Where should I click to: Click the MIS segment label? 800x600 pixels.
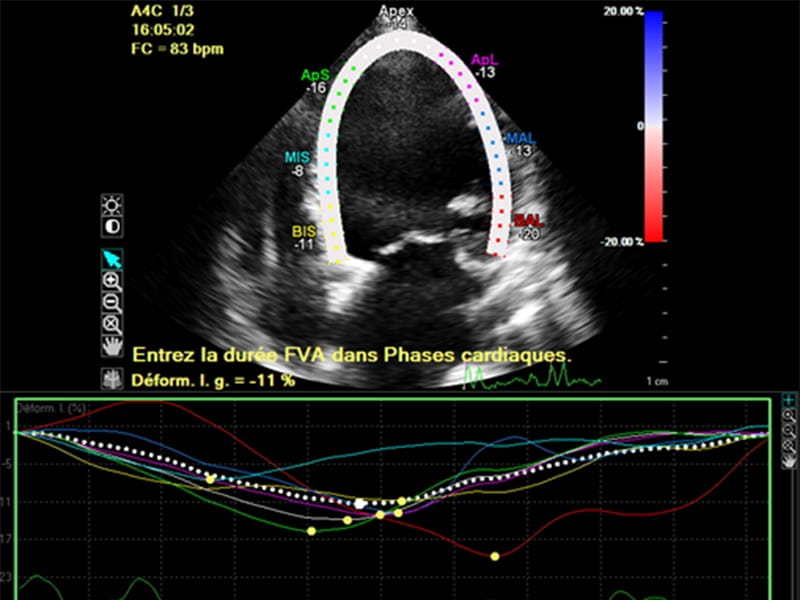(295, 158)
